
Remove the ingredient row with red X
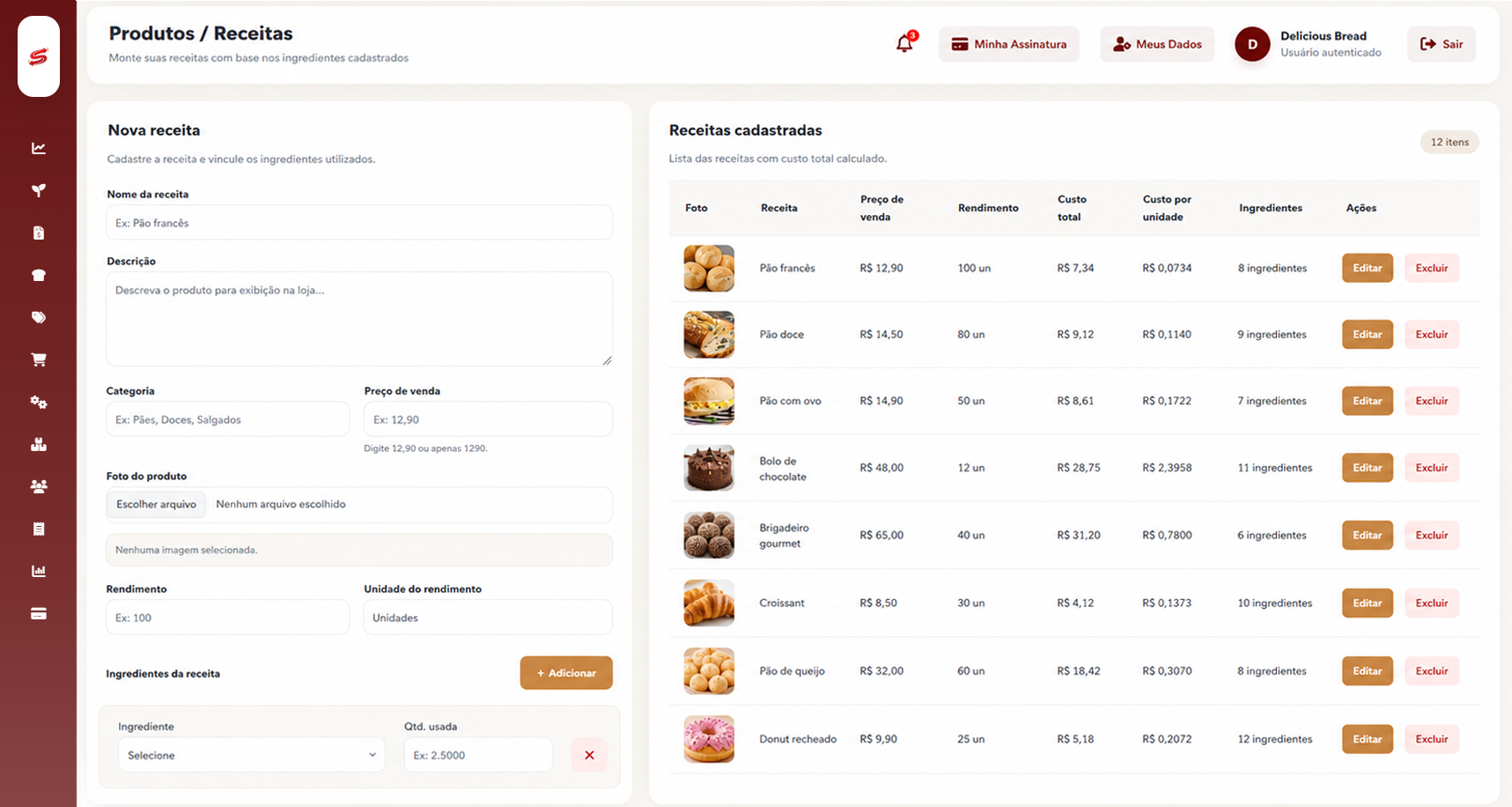[x=589, y=755]
